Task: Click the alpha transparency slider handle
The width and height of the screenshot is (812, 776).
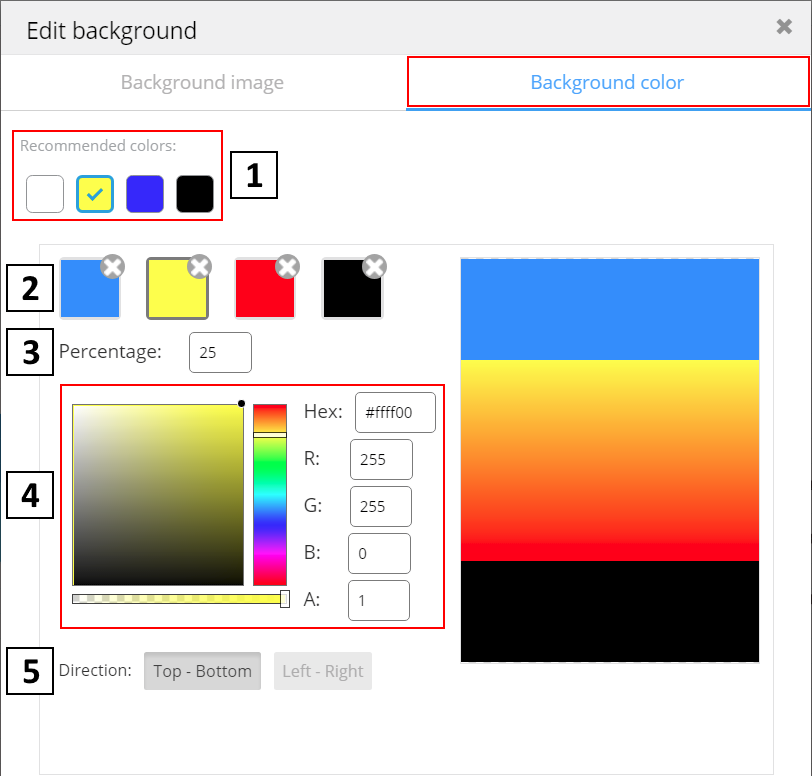Action: 285,599
